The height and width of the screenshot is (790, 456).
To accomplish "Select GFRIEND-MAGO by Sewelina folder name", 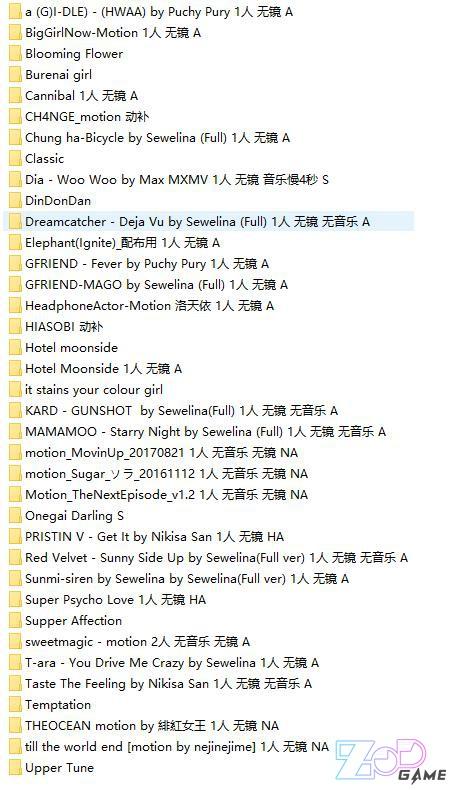I will tap(157, 285).
